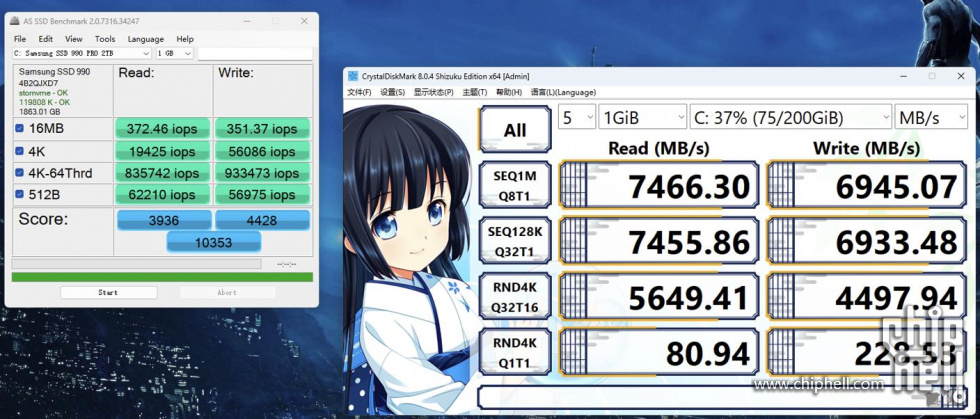Viewport: 980px width, 419px height.
Task: Toggle the 16MB test checkbox
Action: (19, 128)
